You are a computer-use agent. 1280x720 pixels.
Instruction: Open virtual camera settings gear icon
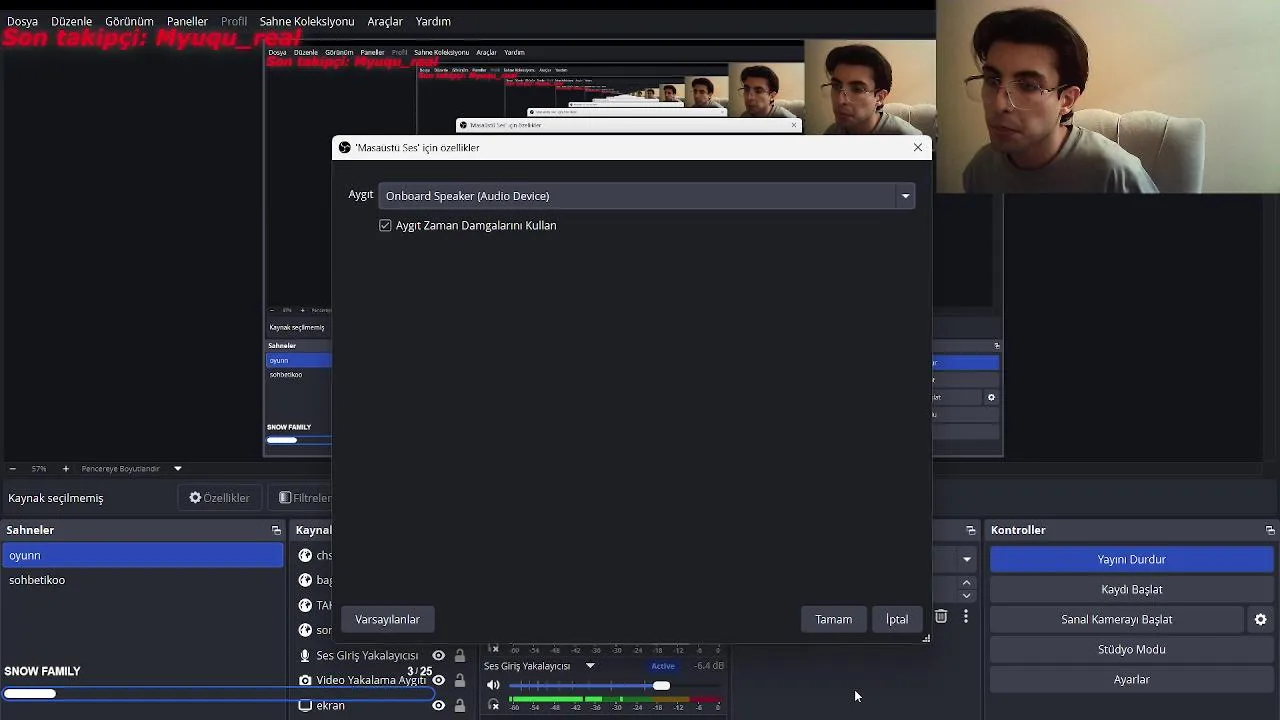click(1261, 619)
